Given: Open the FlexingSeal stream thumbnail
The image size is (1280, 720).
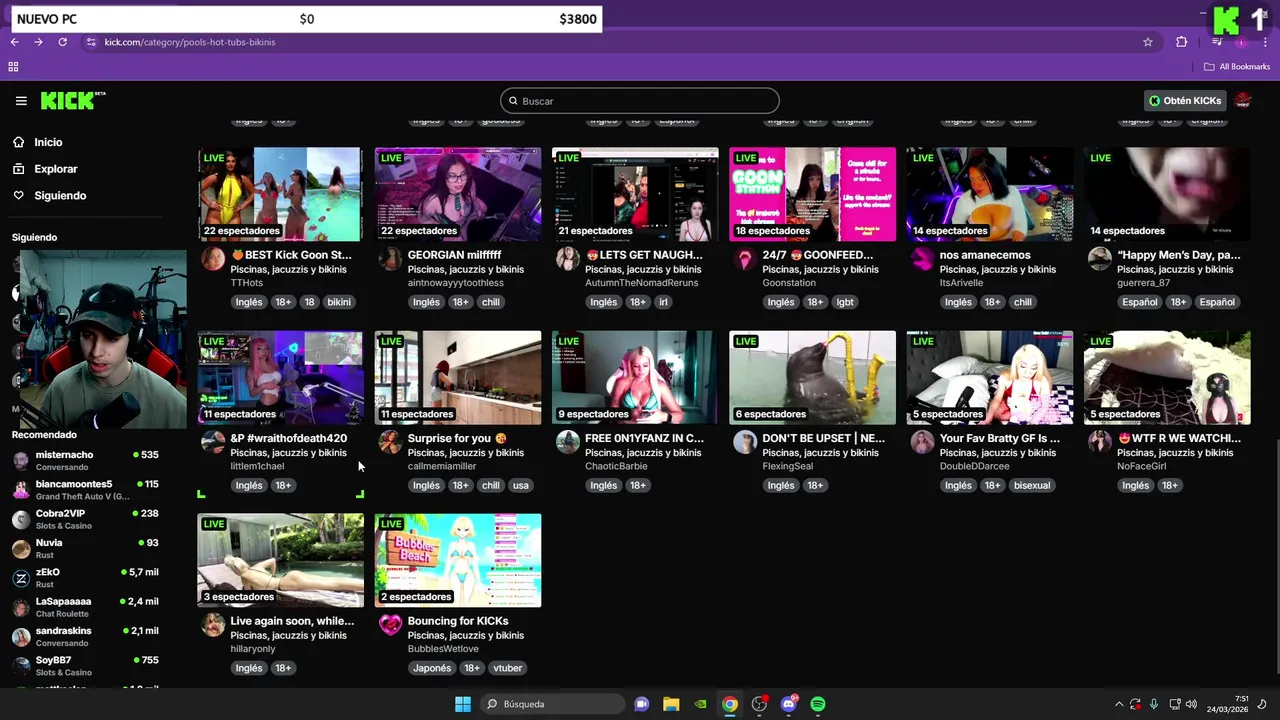Looking at the screenshot, I should coord(813,378).
